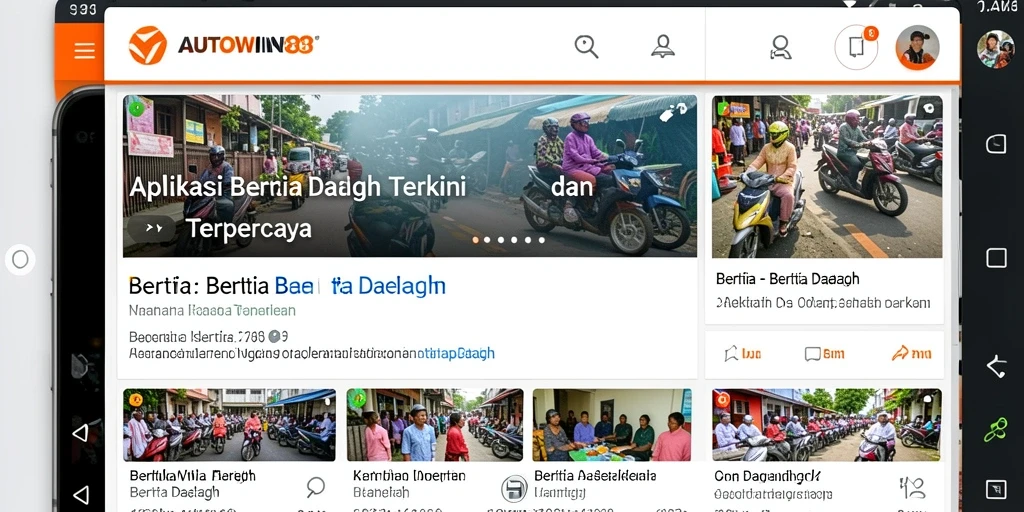Open the 'Aplikasi Bernia Daagh Terkini' hero image

click(x=409, y=176)
